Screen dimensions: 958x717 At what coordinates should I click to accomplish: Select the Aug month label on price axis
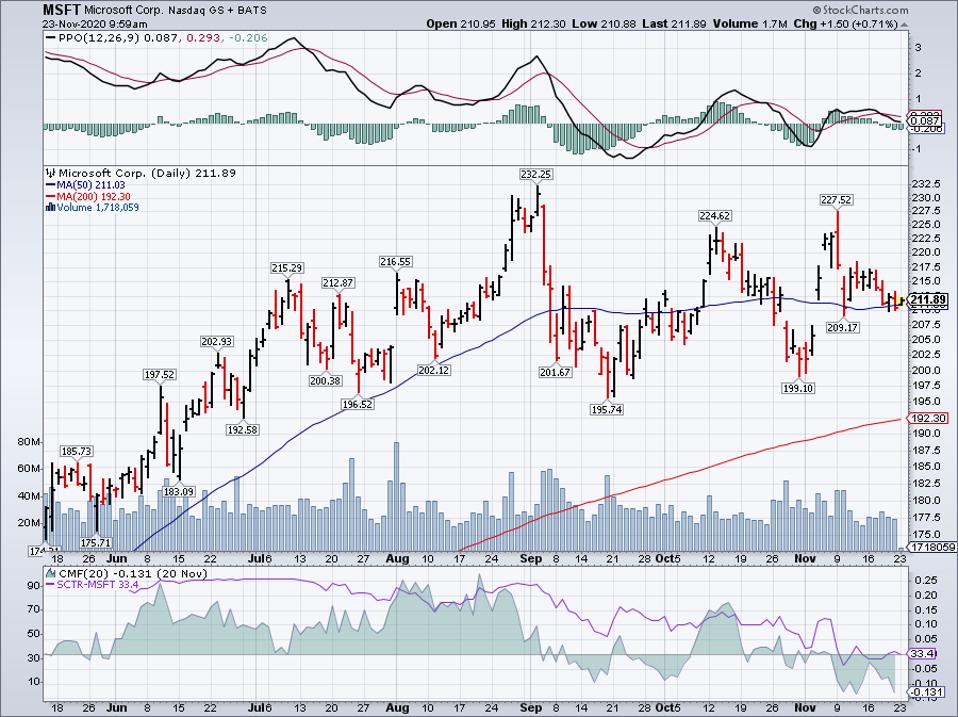(x=397, y=558)
